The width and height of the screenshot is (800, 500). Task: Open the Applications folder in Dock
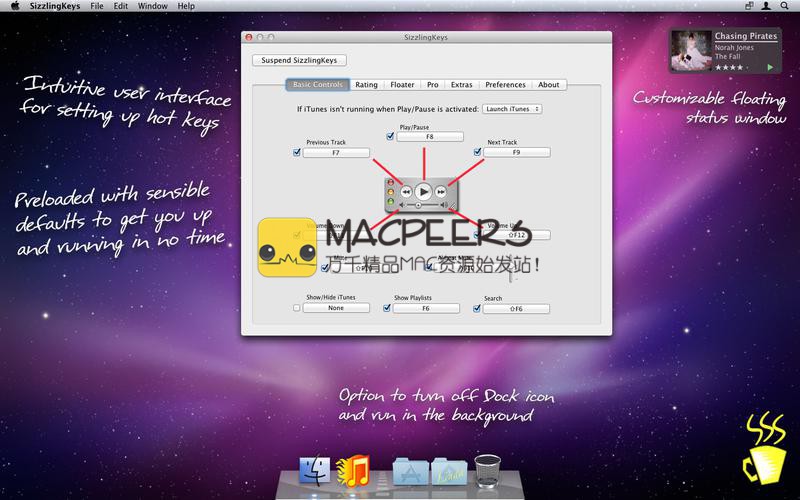point(411,470)
